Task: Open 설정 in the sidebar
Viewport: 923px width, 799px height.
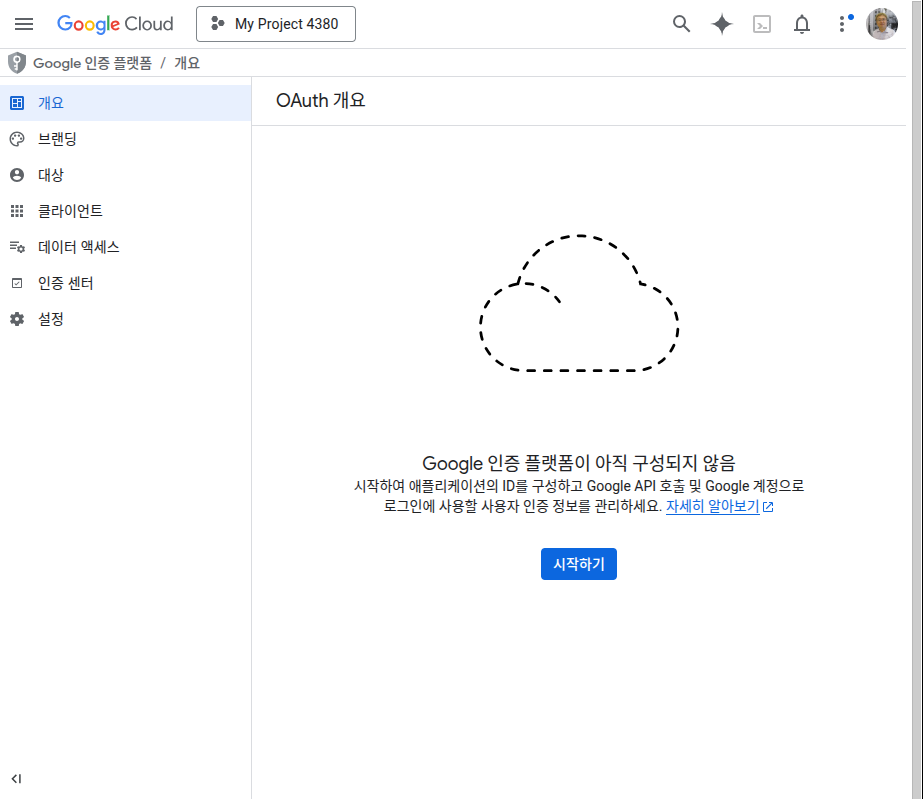Action: click(51, 319)
